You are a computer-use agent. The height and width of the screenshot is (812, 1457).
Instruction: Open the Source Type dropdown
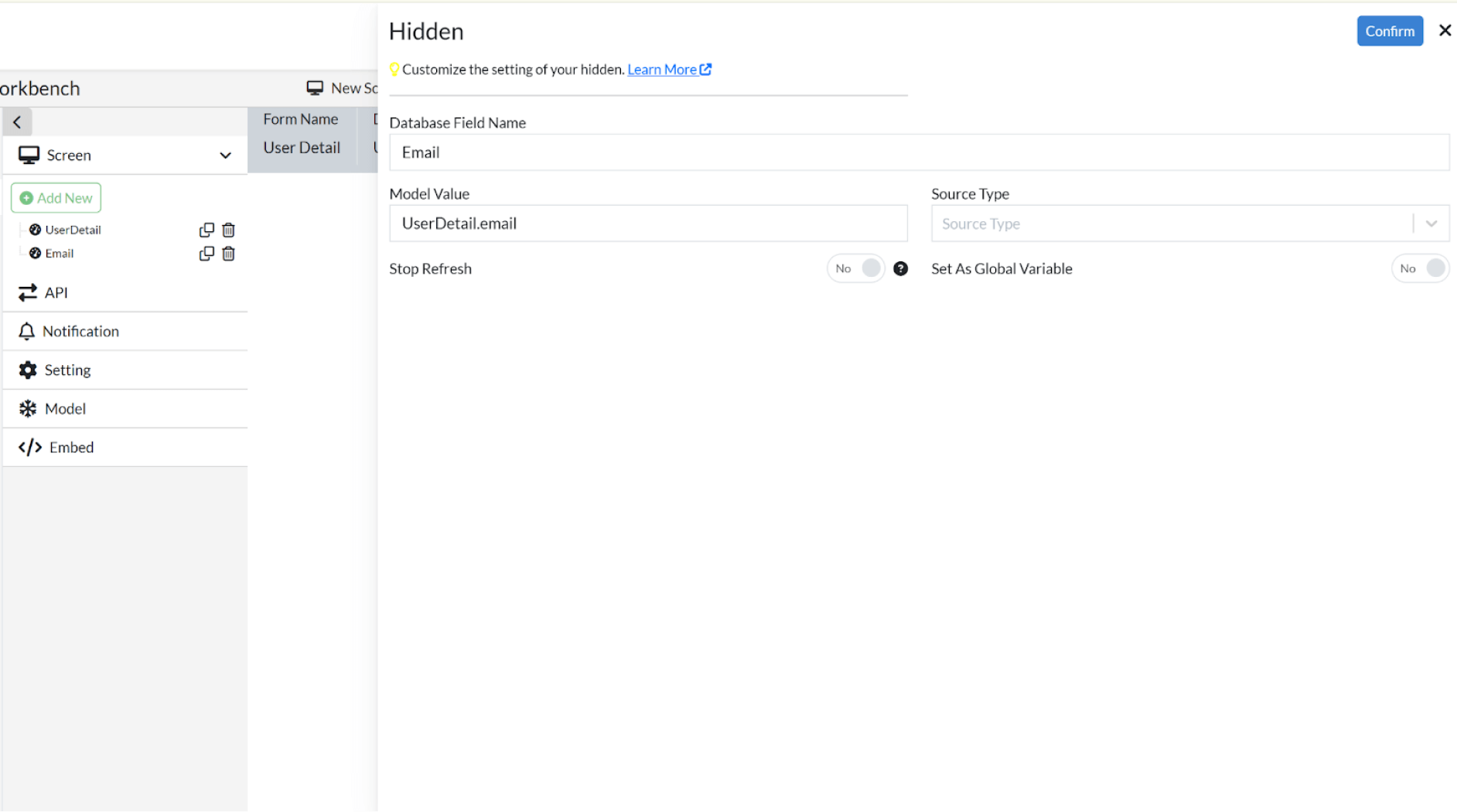tap(1430, 223)
